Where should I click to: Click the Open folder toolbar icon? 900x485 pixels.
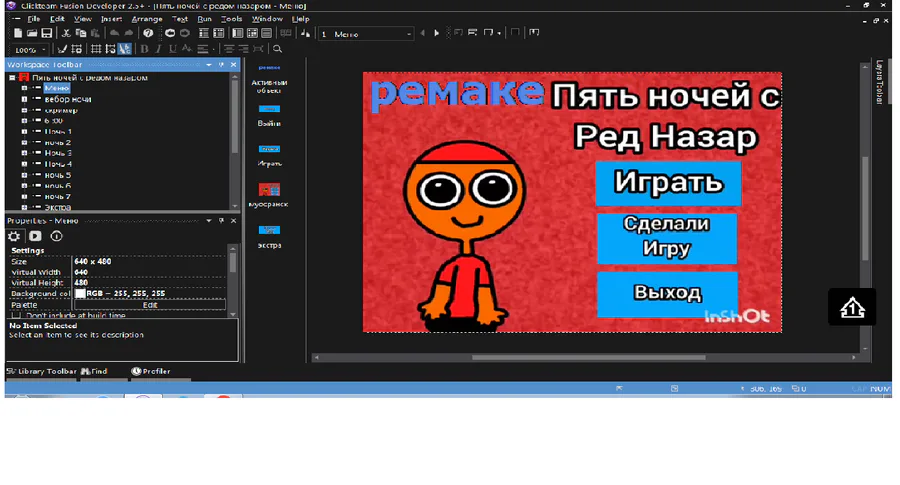[32, 33]
